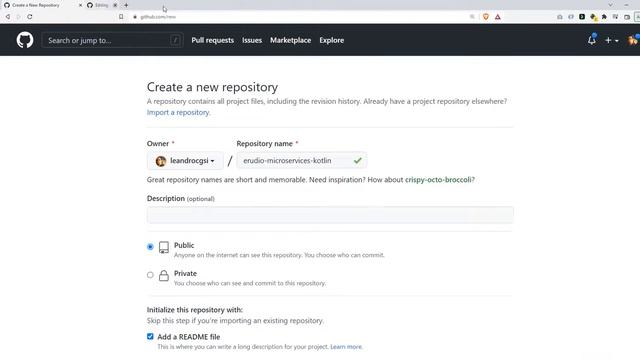640x360 pixels.
Task: Use the crispy-octo-broccoli name suggestion
Action: (438, 180)
